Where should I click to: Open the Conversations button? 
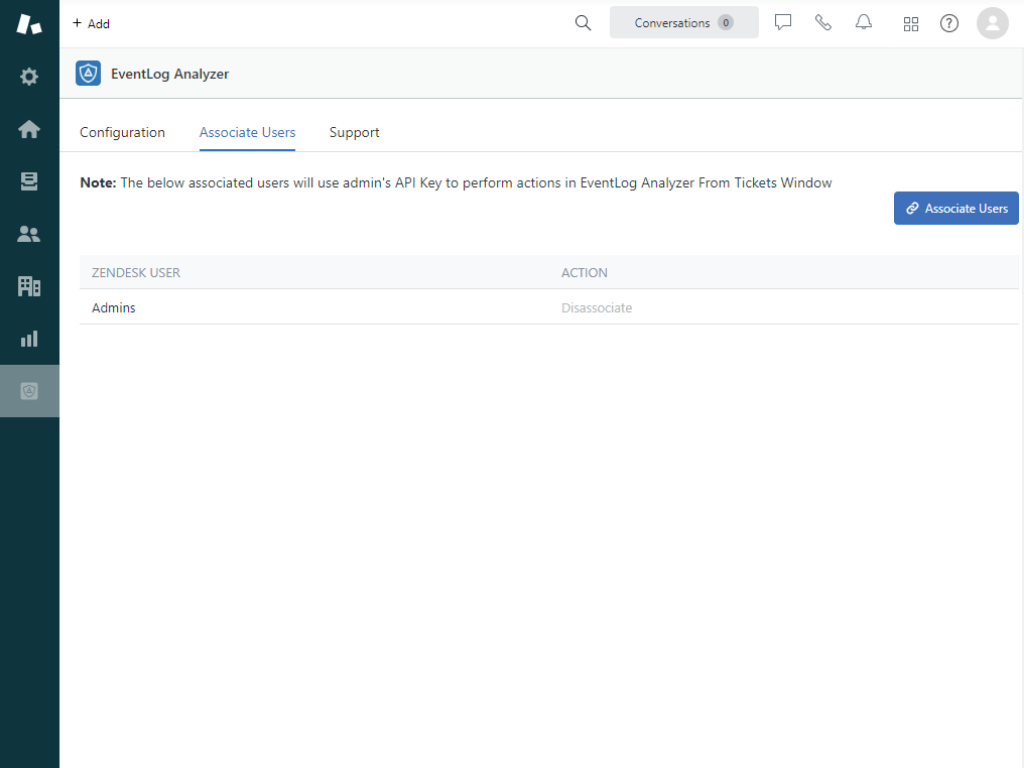pyautogui.click(x=684, y=23)
